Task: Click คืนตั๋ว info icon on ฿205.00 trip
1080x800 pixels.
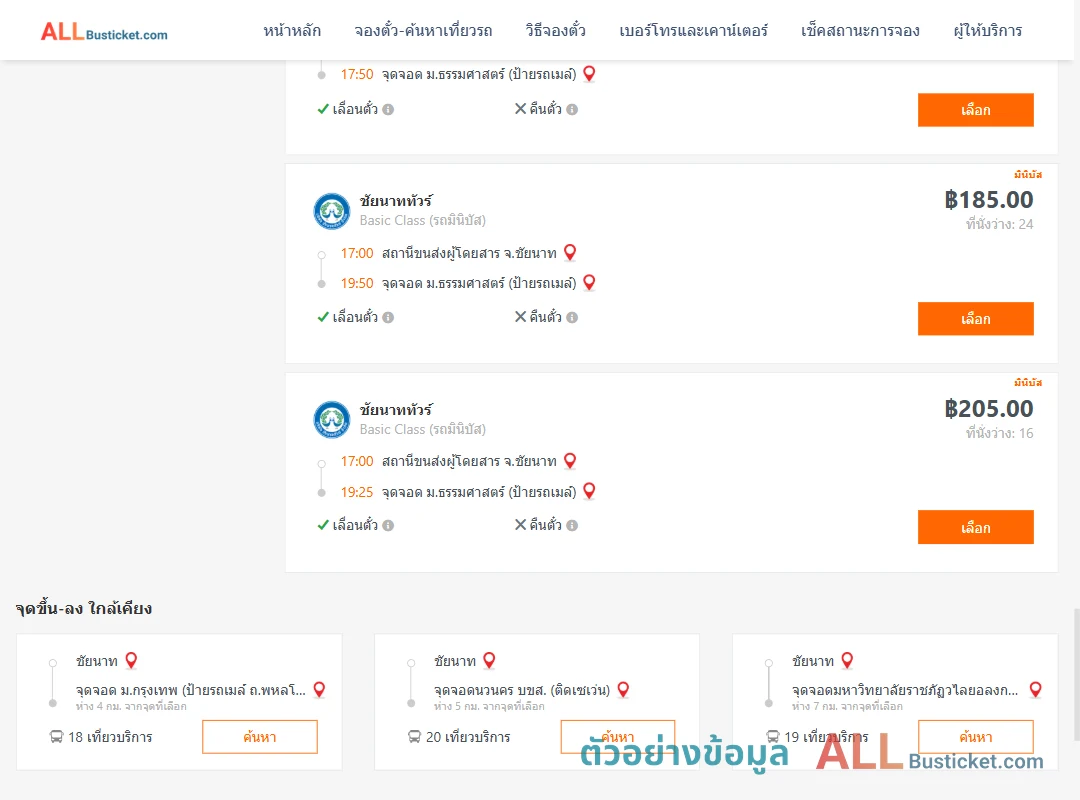Action: (x=572, y=526)
